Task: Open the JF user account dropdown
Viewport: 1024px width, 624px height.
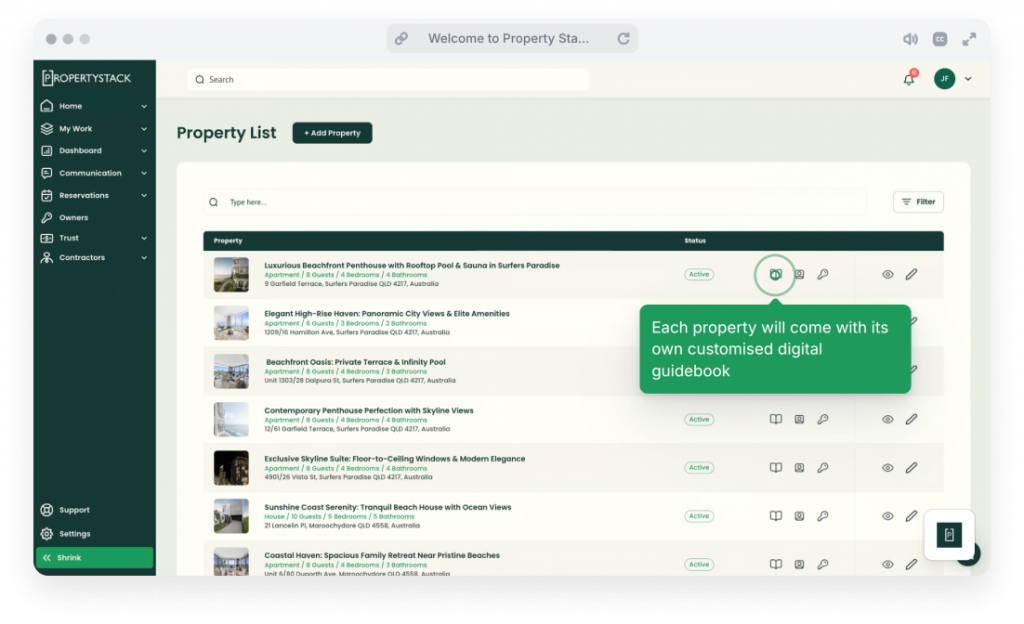Action: [x=953, y=79]
